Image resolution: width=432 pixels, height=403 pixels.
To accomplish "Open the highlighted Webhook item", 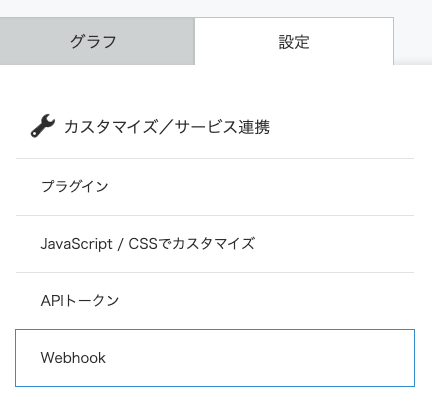I will tap(215, 358).
